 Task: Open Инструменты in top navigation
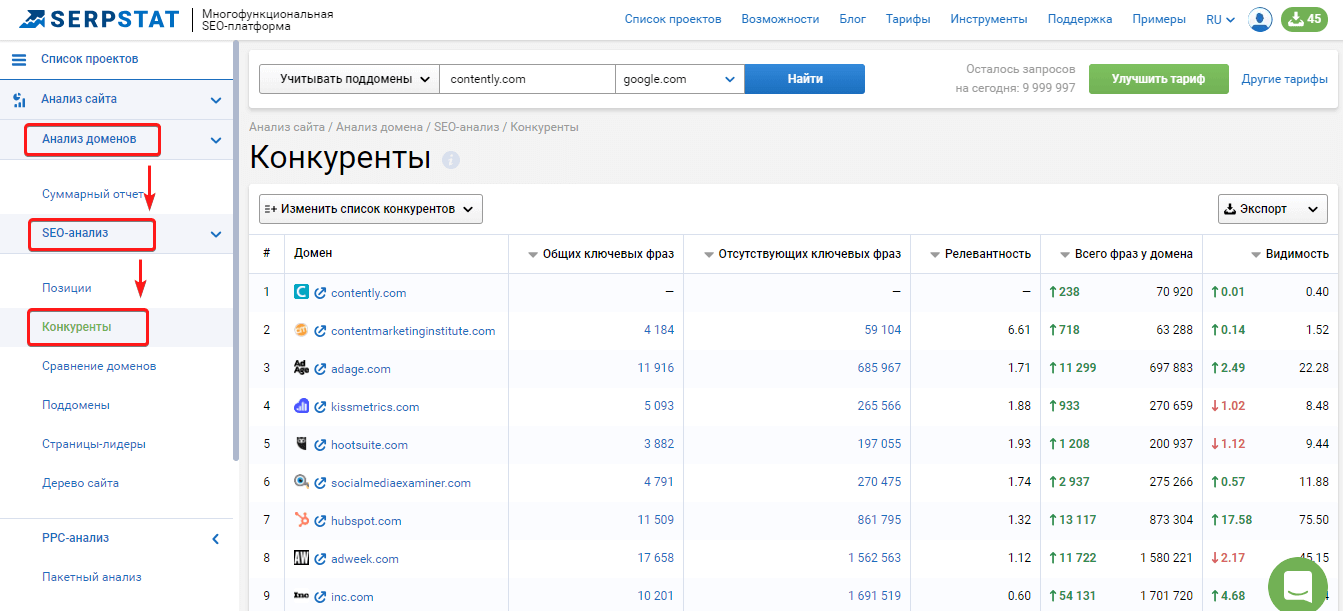(989, 19)
